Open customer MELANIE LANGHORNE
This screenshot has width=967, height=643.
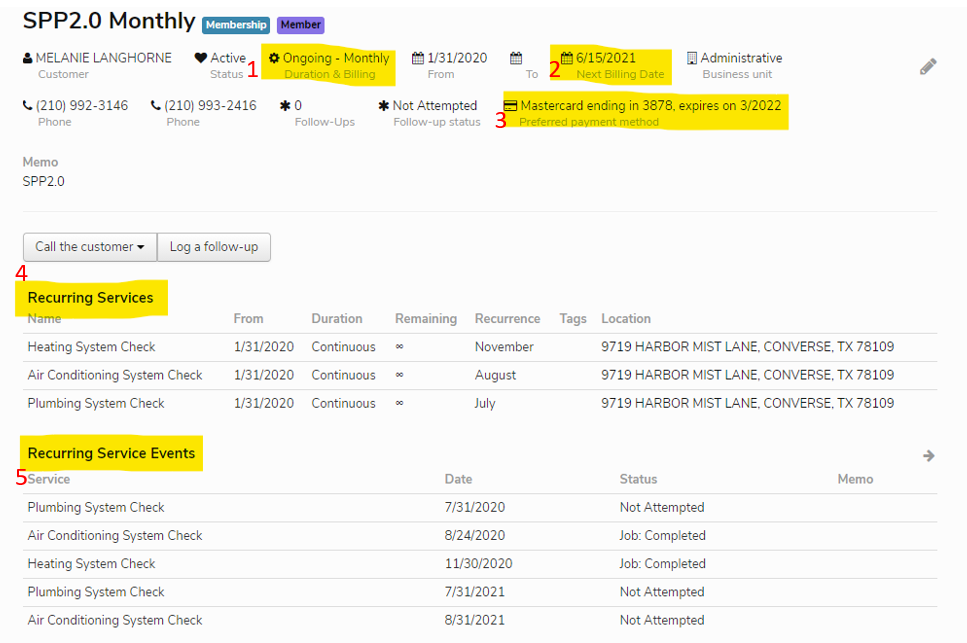[x=103, y=58]
